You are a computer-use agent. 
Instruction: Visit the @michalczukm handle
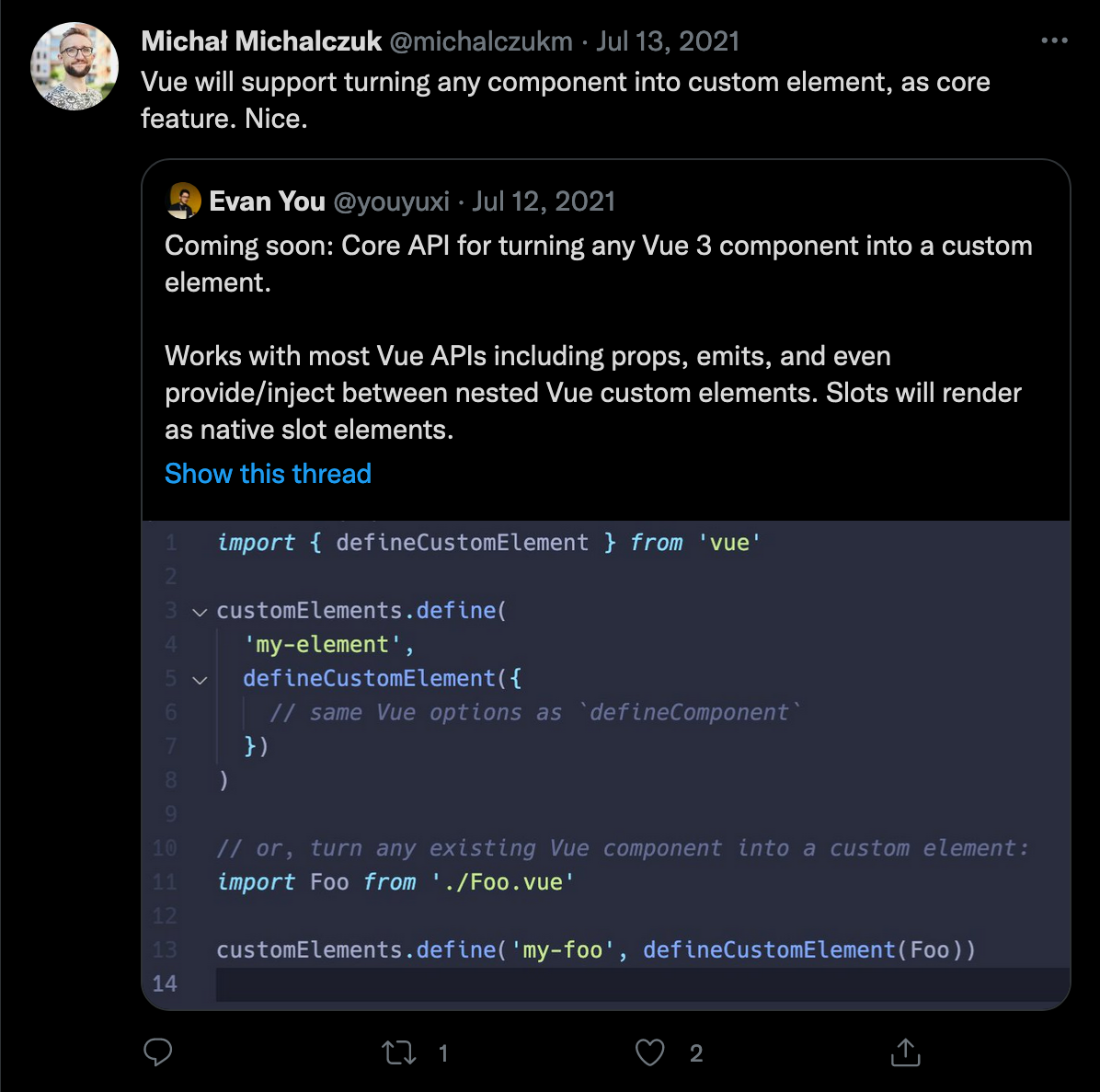click(x=480, y=42)
